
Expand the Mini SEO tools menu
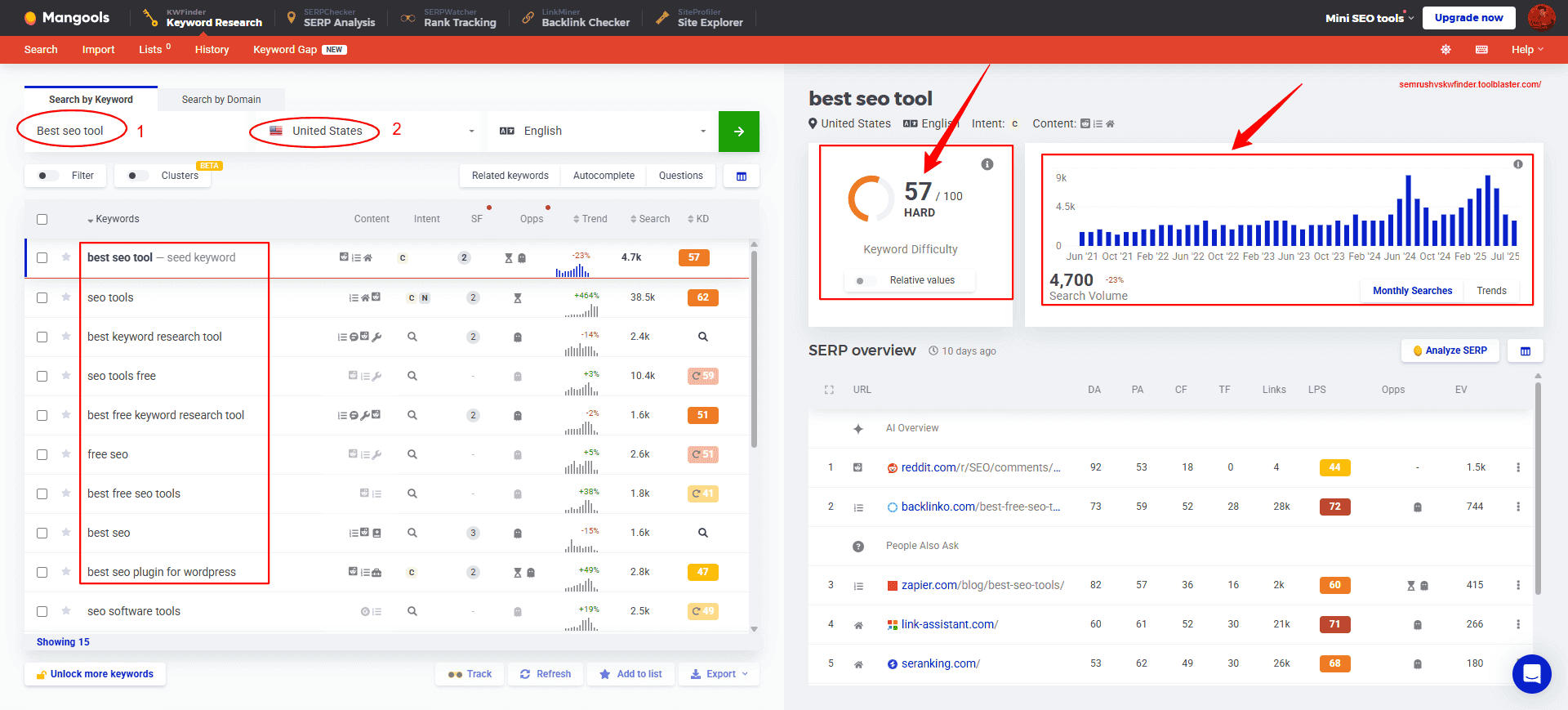click(x=1369, y=18)
